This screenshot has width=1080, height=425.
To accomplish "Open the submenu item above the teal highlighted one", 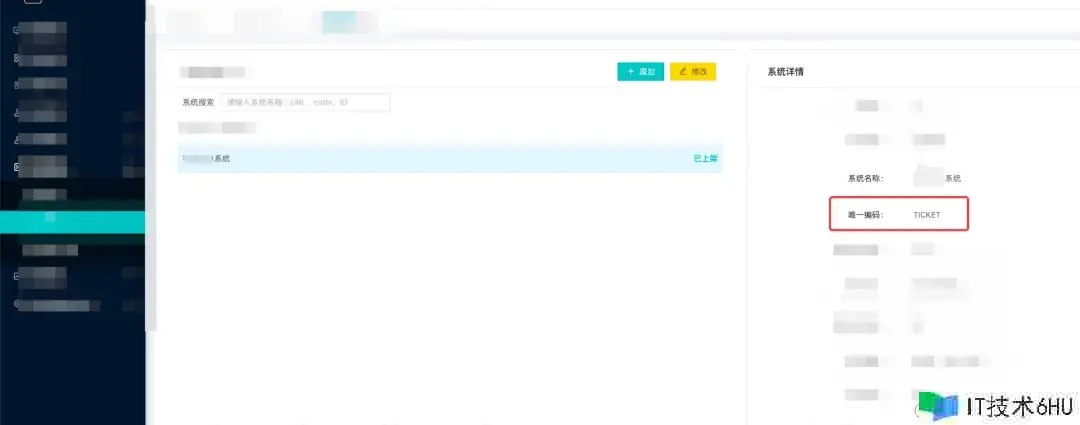I will pyautogui.click(x=45, y=193).
